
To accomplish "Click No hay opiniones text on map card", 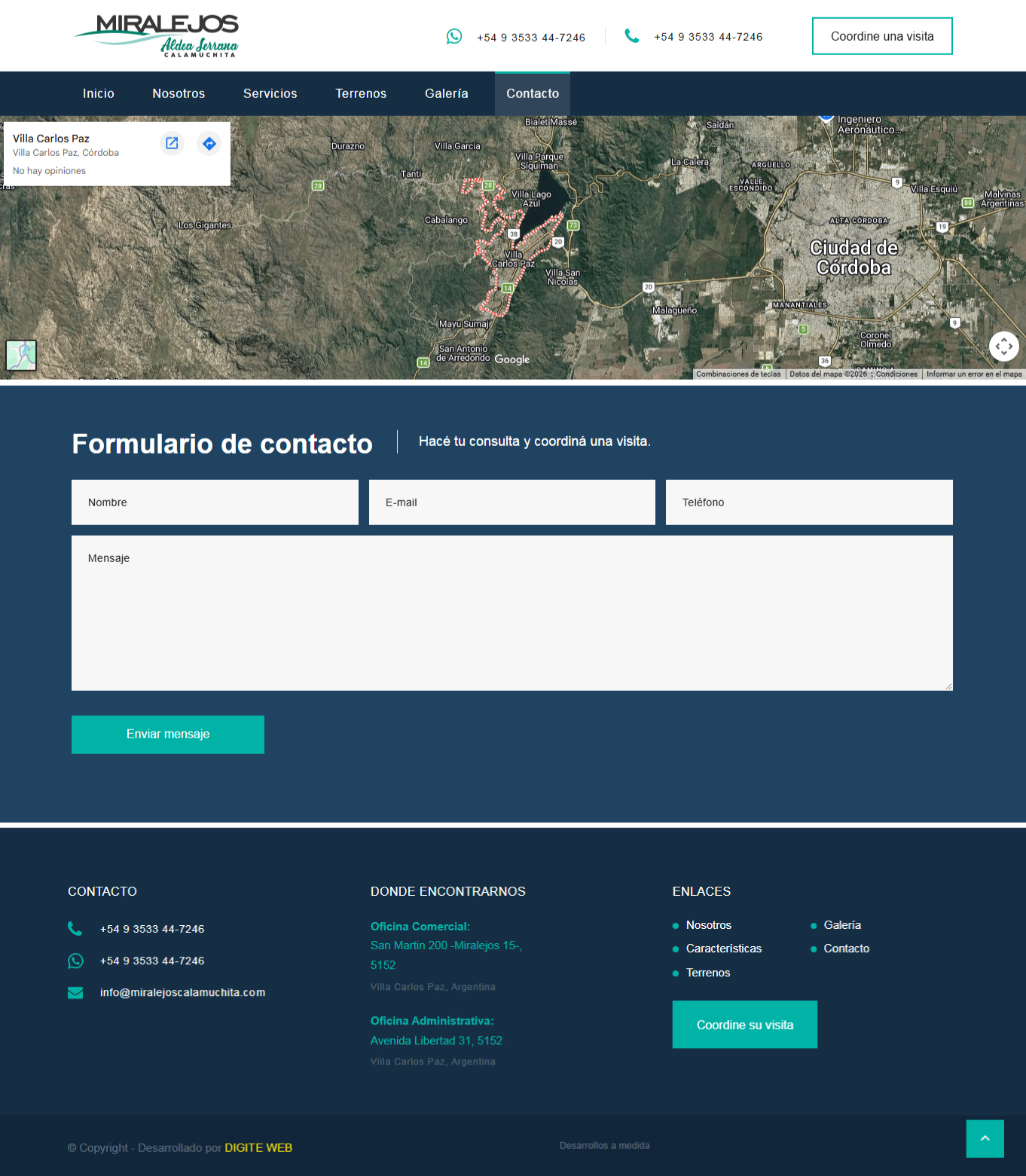I will click(49, 171).
